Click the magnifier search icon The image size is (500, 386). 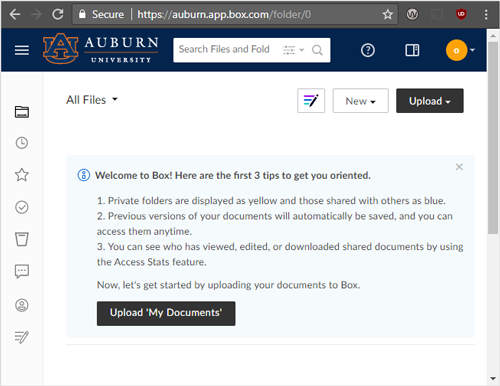pyautogui.click(x=317, y=50)
